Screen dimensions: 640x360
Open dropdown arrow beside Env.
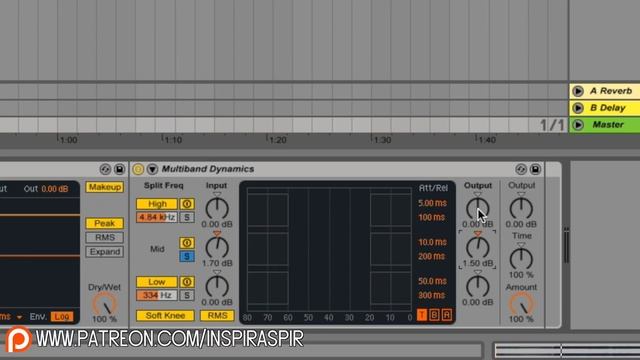(x=19, y=317)
